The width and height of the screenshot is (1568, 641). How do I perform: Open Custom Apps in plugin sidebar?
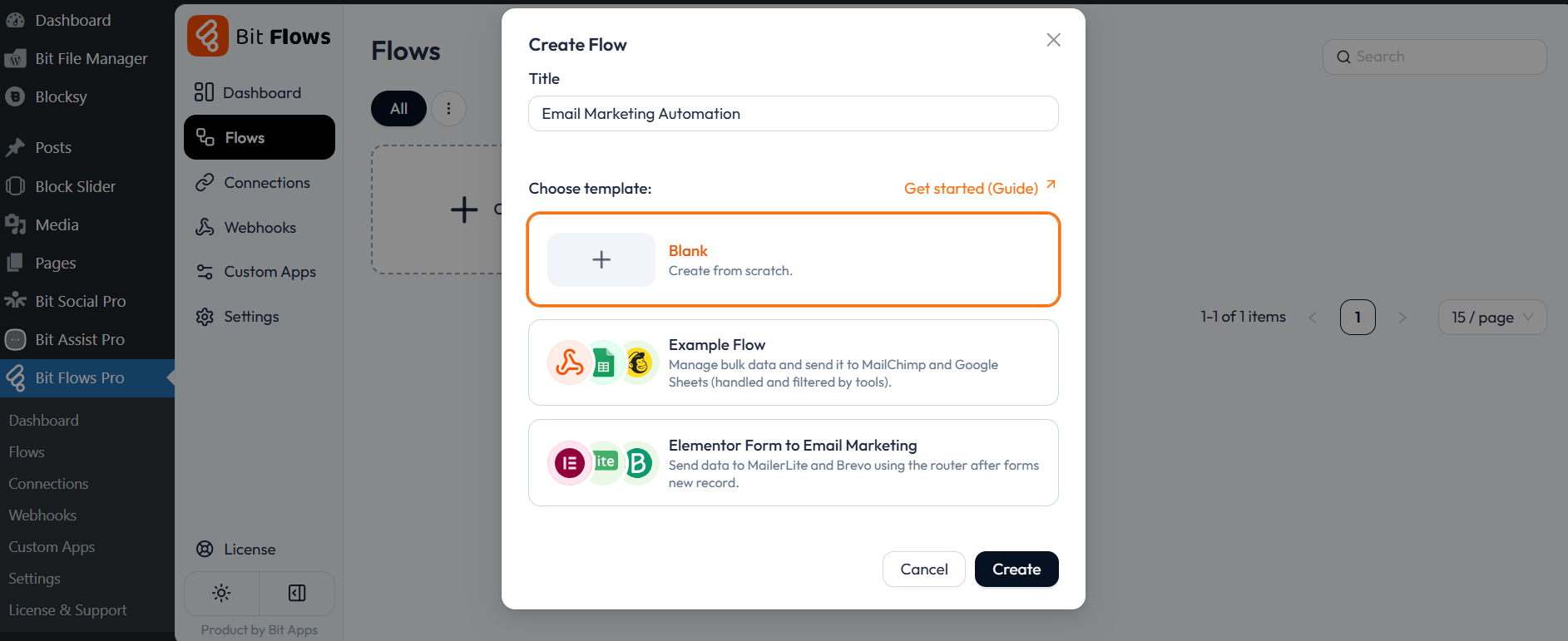[x=270, y=272]
